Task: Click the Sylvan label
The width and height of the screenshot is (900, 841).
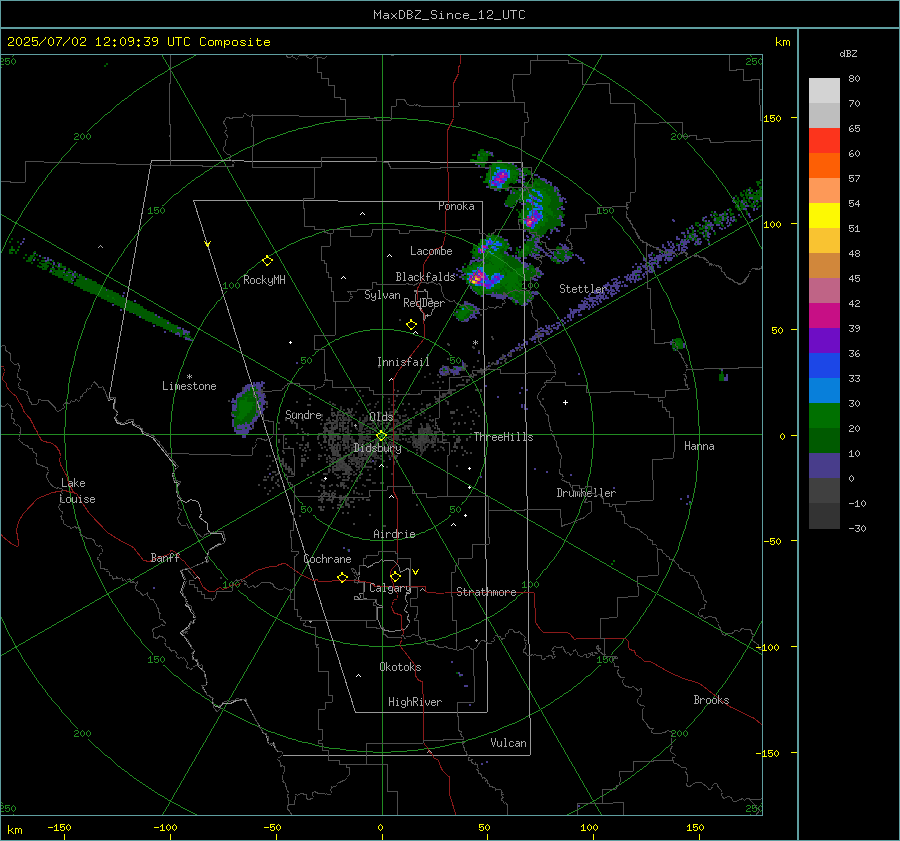Action: point(382,295)
